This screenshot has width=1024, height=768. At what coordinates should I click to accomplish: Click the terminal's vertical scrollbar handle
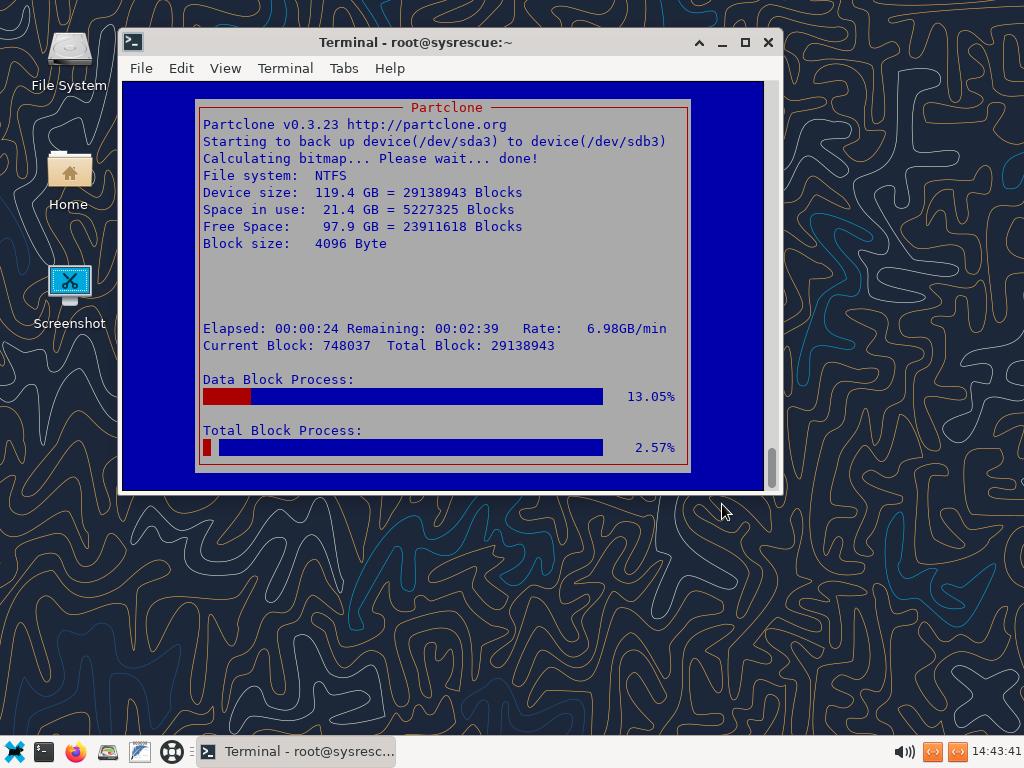(x=772, y=468)
